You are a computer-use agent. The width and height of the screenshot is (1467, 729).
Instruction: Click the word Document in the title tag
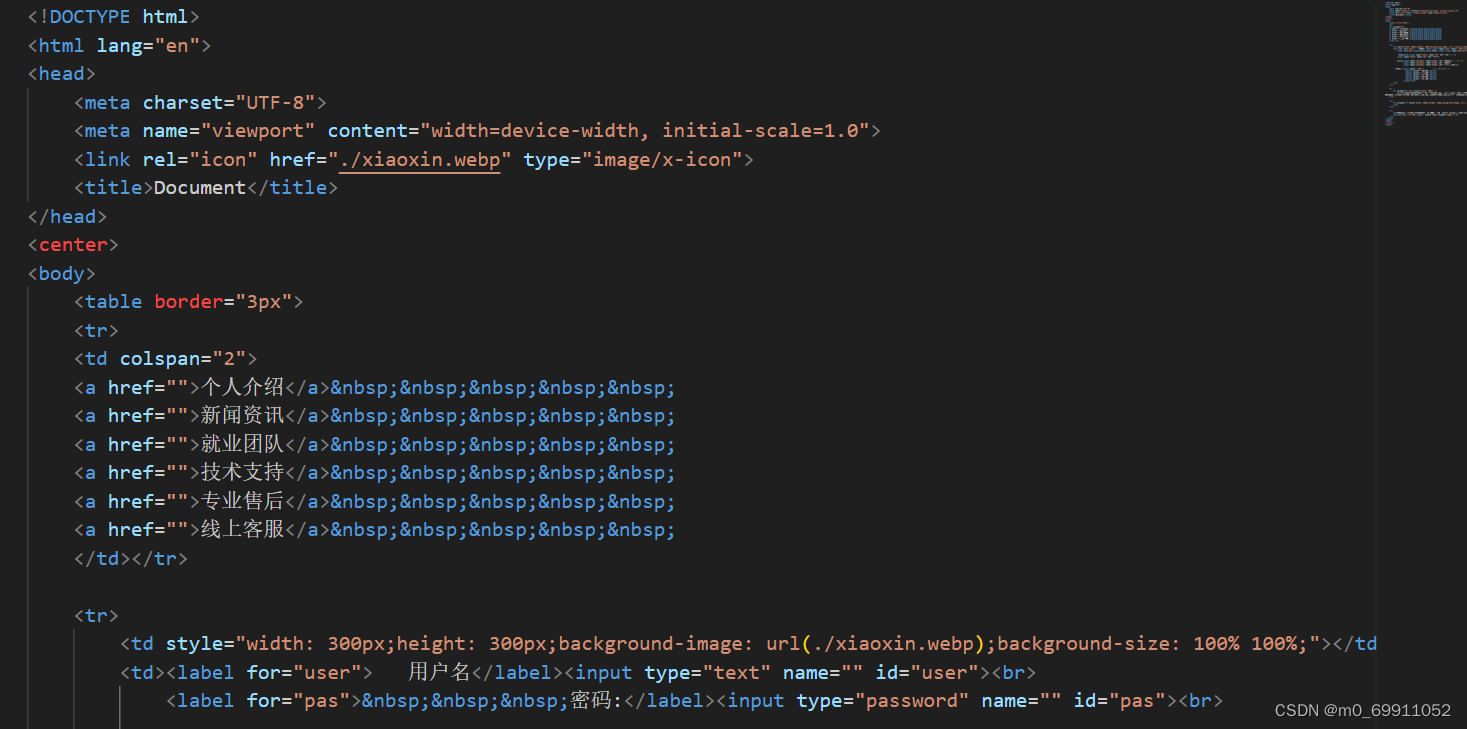200,188
